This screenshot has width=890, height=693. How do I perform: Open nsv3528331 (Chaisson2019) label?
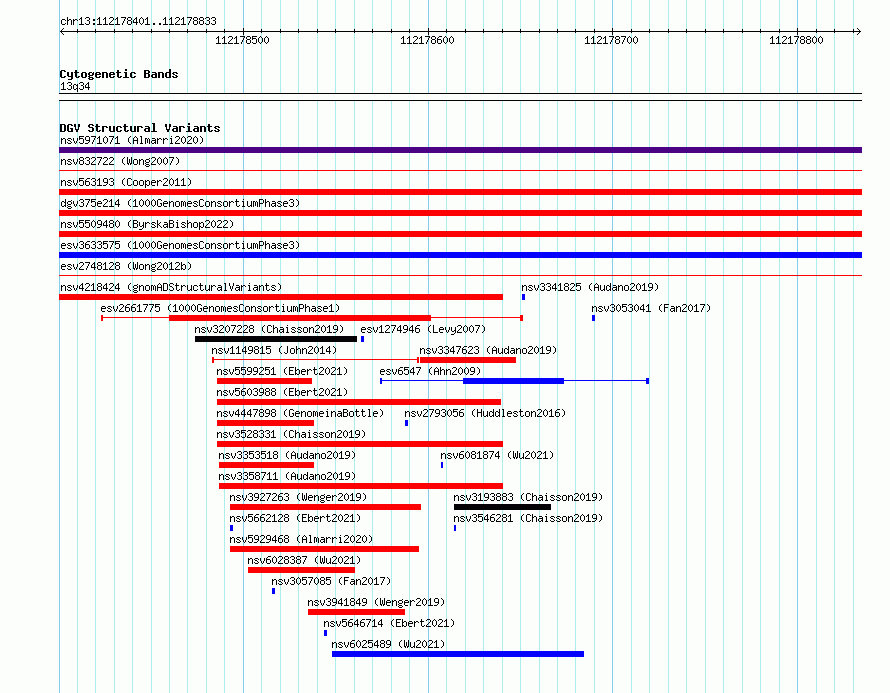click(x=291, y=434)
